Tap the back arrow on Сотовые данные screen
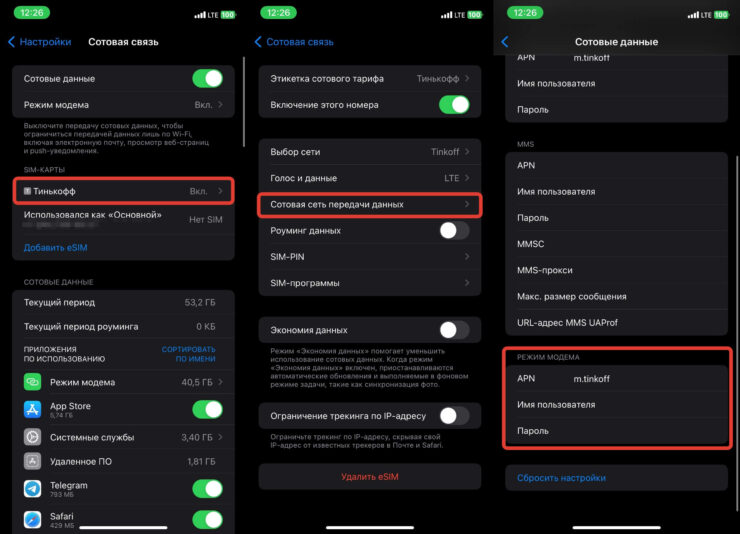 pyautogui.click(x=505, y=42)
